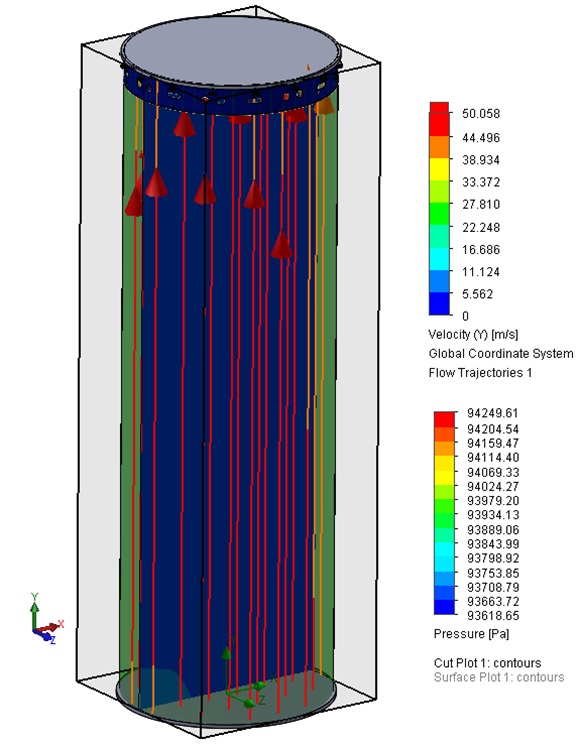Click the blue swatch at the bottom of the velocity legend
578x747 pixels.
(x=439, y=303)
